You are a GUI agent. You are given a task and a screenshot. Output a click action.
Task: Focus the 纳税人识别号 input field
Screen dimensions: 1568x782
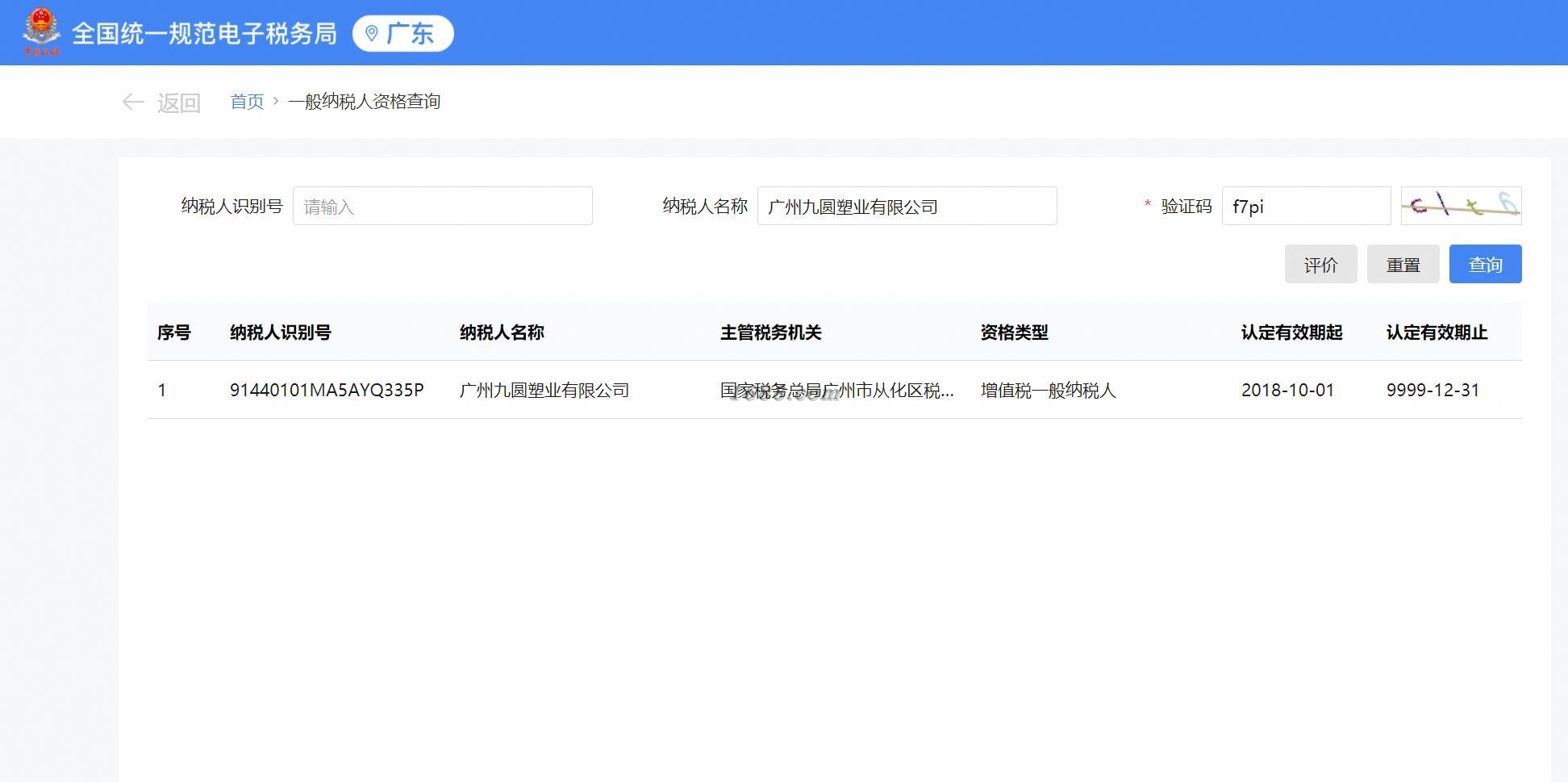(x=443, y=206)
